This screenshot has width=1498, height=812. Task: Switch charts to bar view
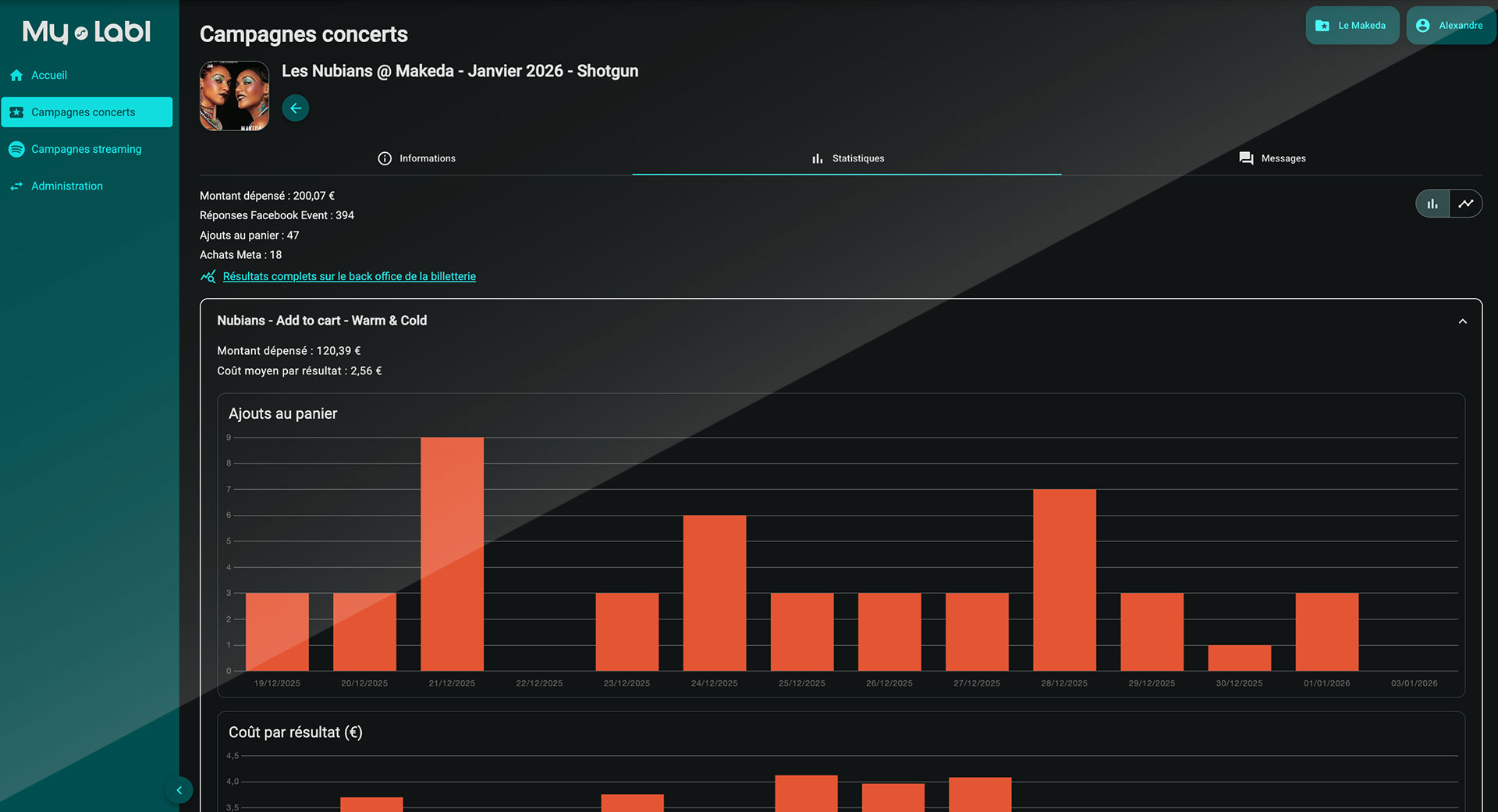(x=1432, y=204)
